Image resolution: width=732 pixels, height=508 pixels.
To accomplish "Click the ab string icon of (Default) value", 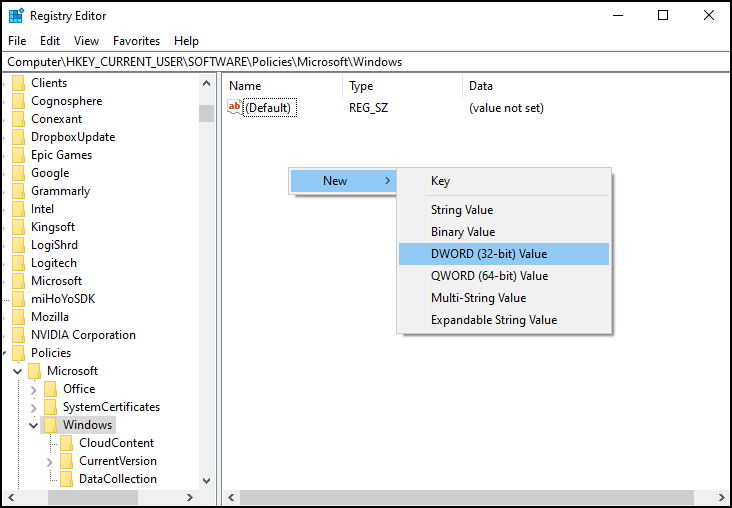I will [x=234, y=107].
